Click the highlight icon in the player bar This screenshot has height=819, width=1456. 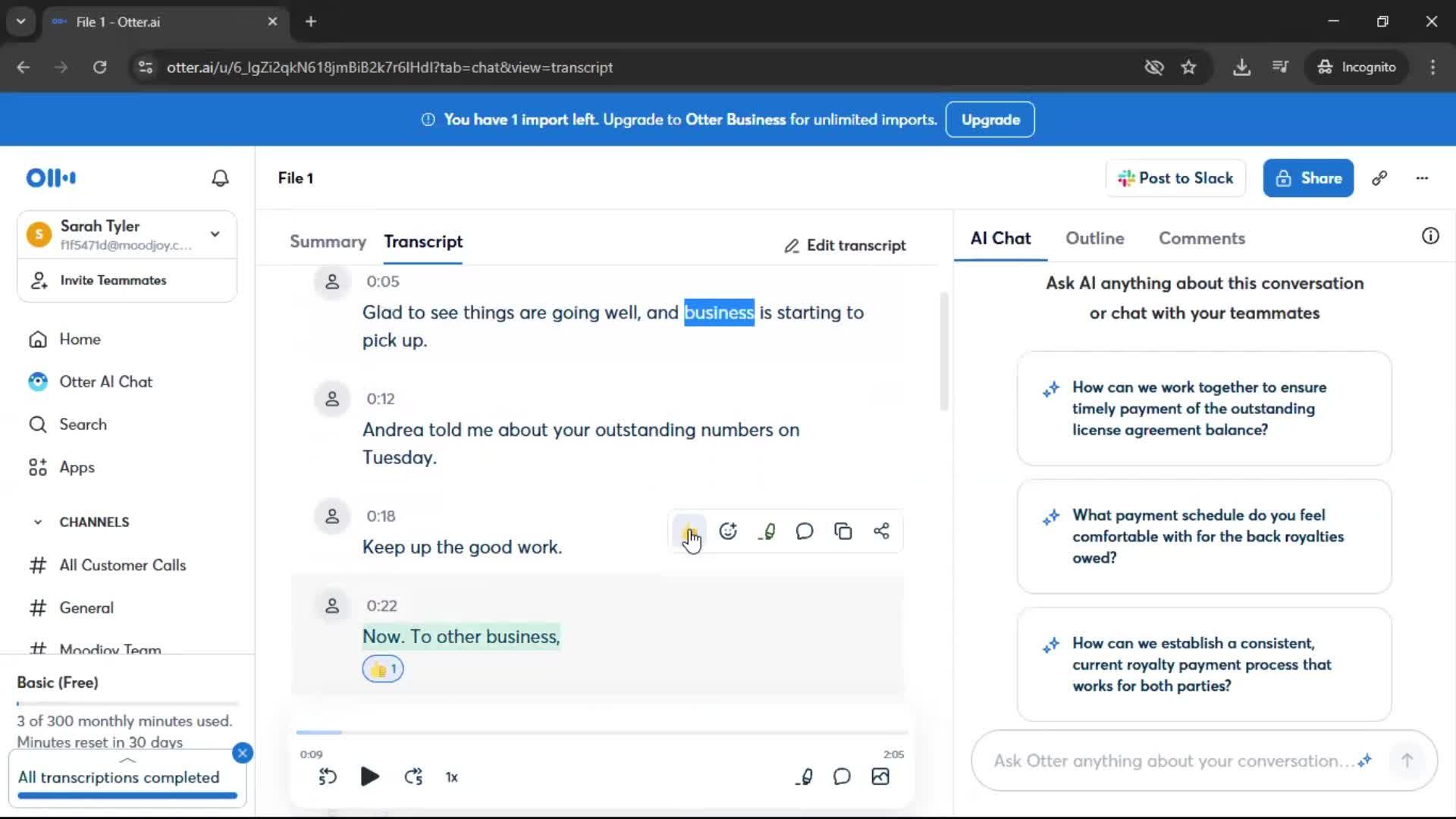coord(805,777)
